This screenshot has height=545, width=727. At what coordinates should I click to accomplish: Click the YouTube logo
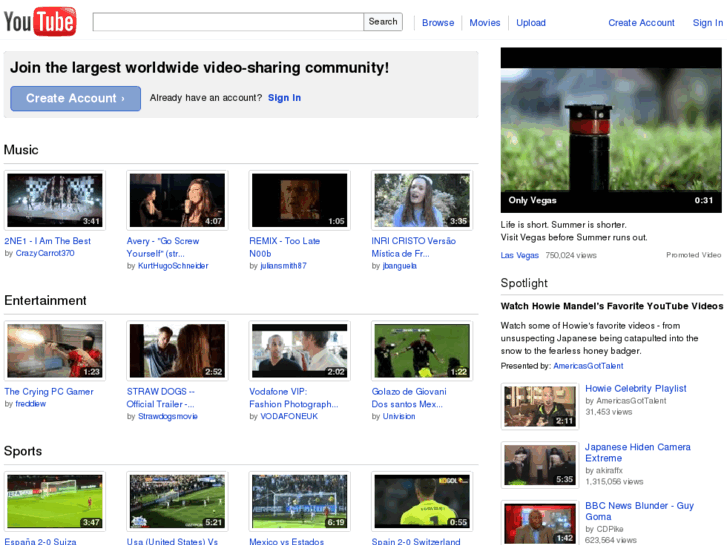click(40, 21)
